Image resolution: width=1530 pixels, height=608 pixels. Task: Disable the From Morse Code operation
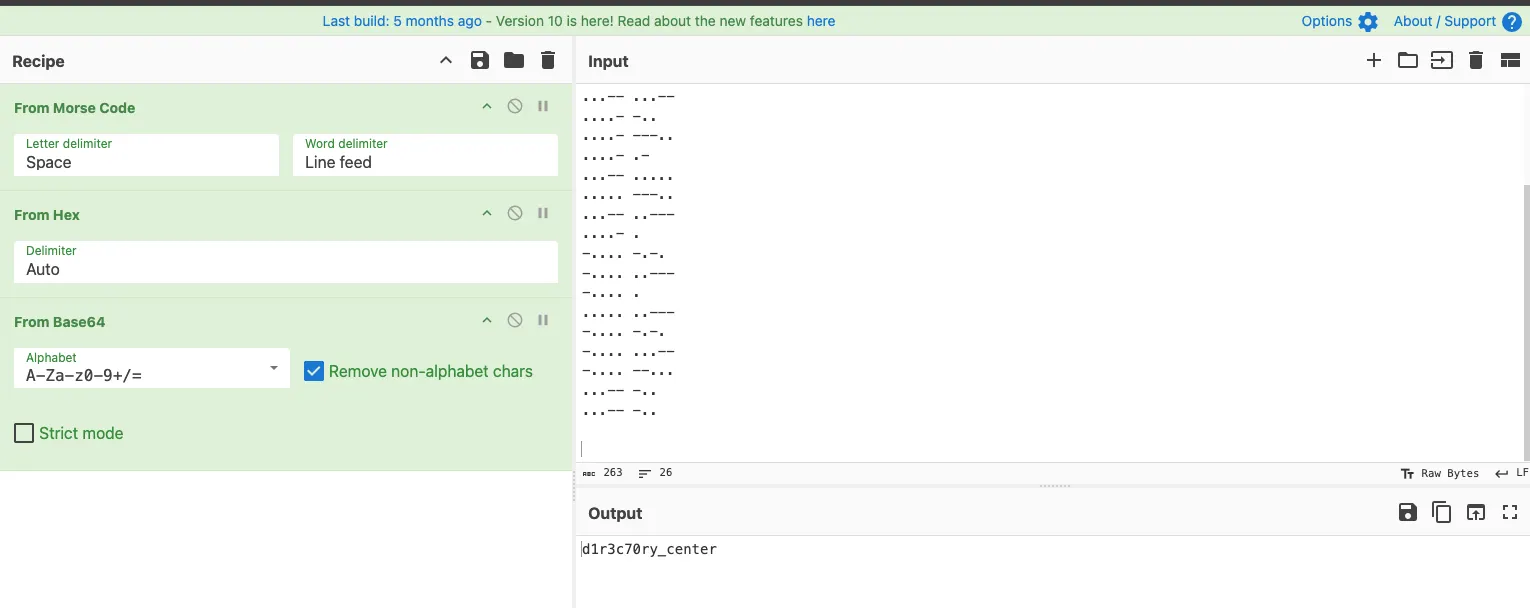(515, 106)
